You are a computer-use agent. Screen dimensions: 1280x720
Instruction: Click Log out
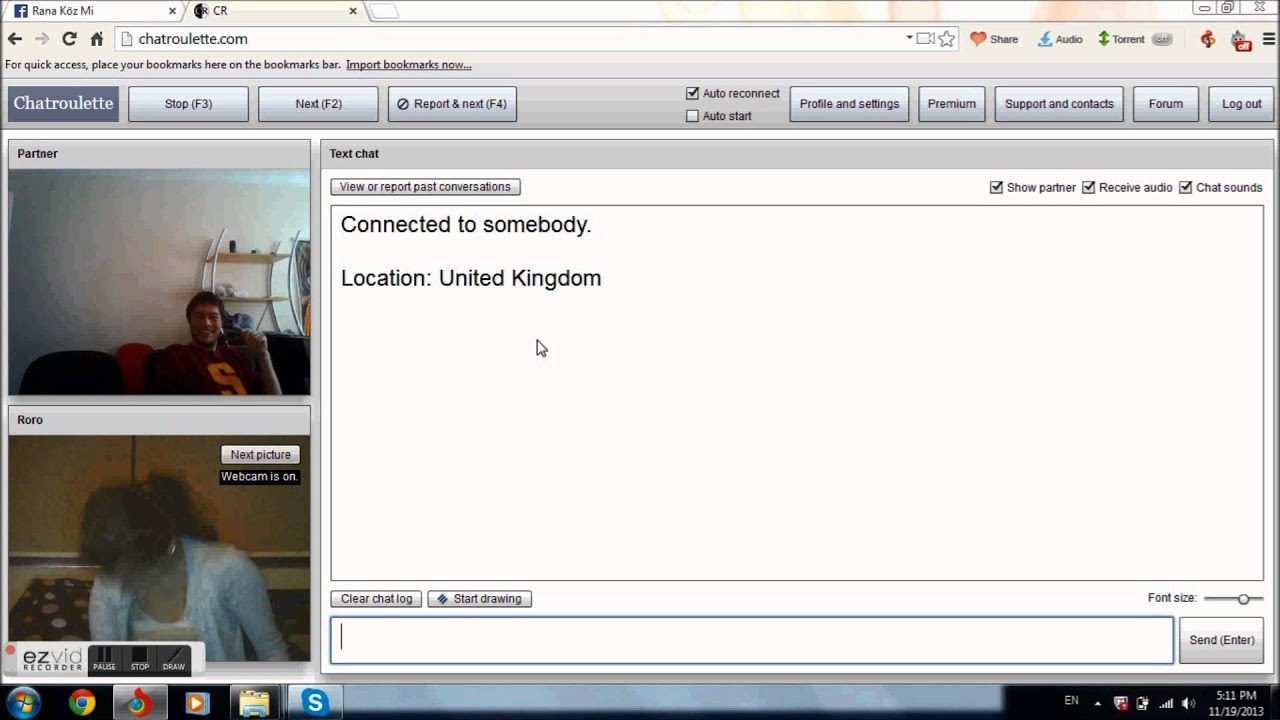(x=1241, y=104)
